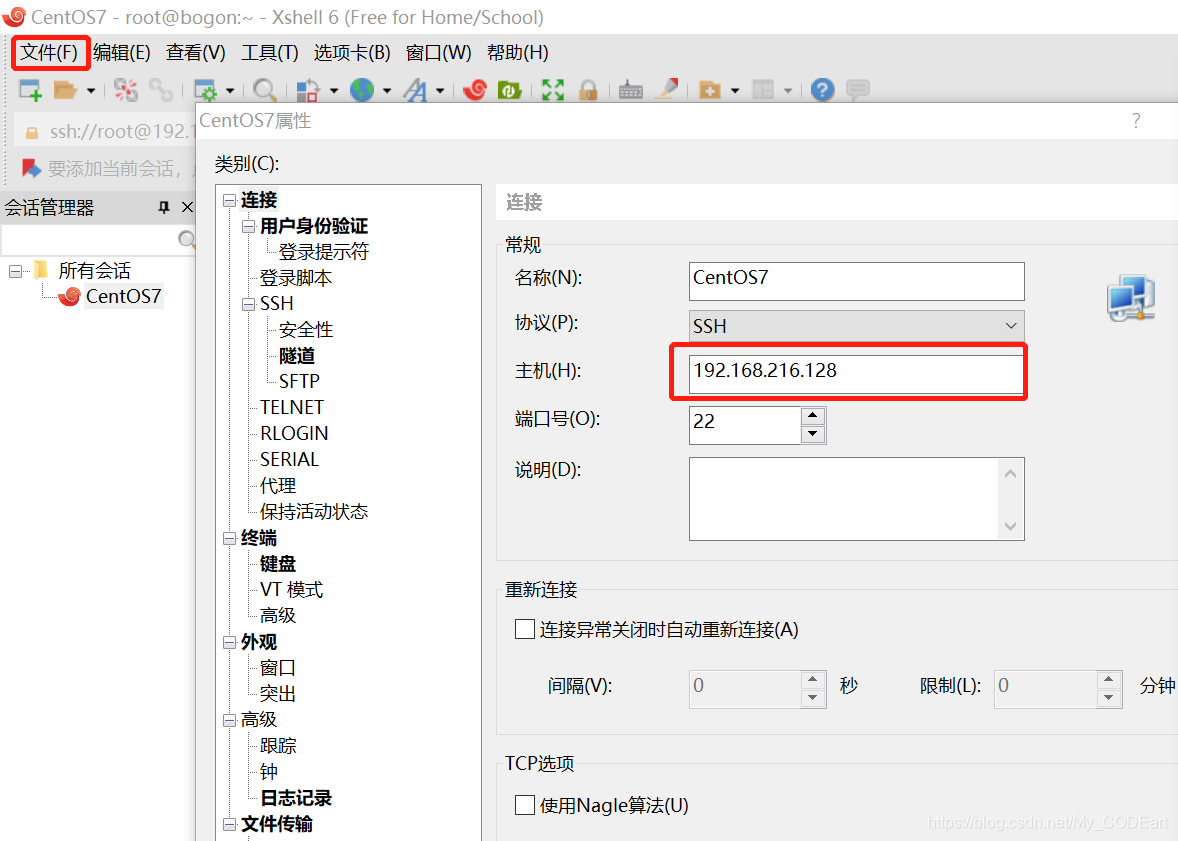Click the highlighter pen toolbar icon
The height and width of the screenshot is (841, 1178).
666,89
